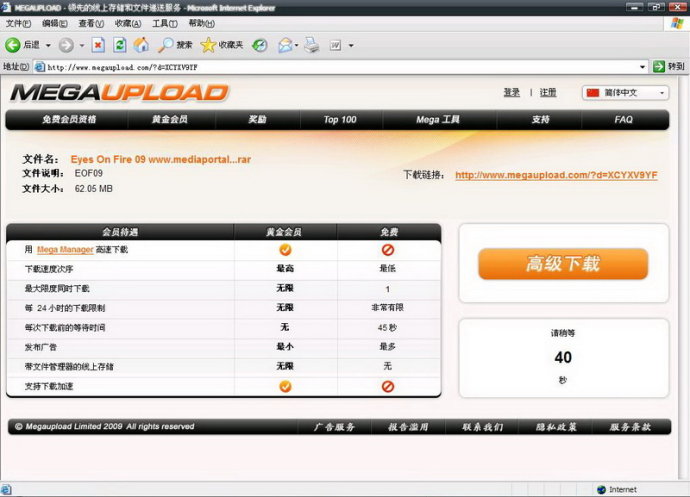Click the prohibited icon in 支持下载加速 row

[388, 387]
